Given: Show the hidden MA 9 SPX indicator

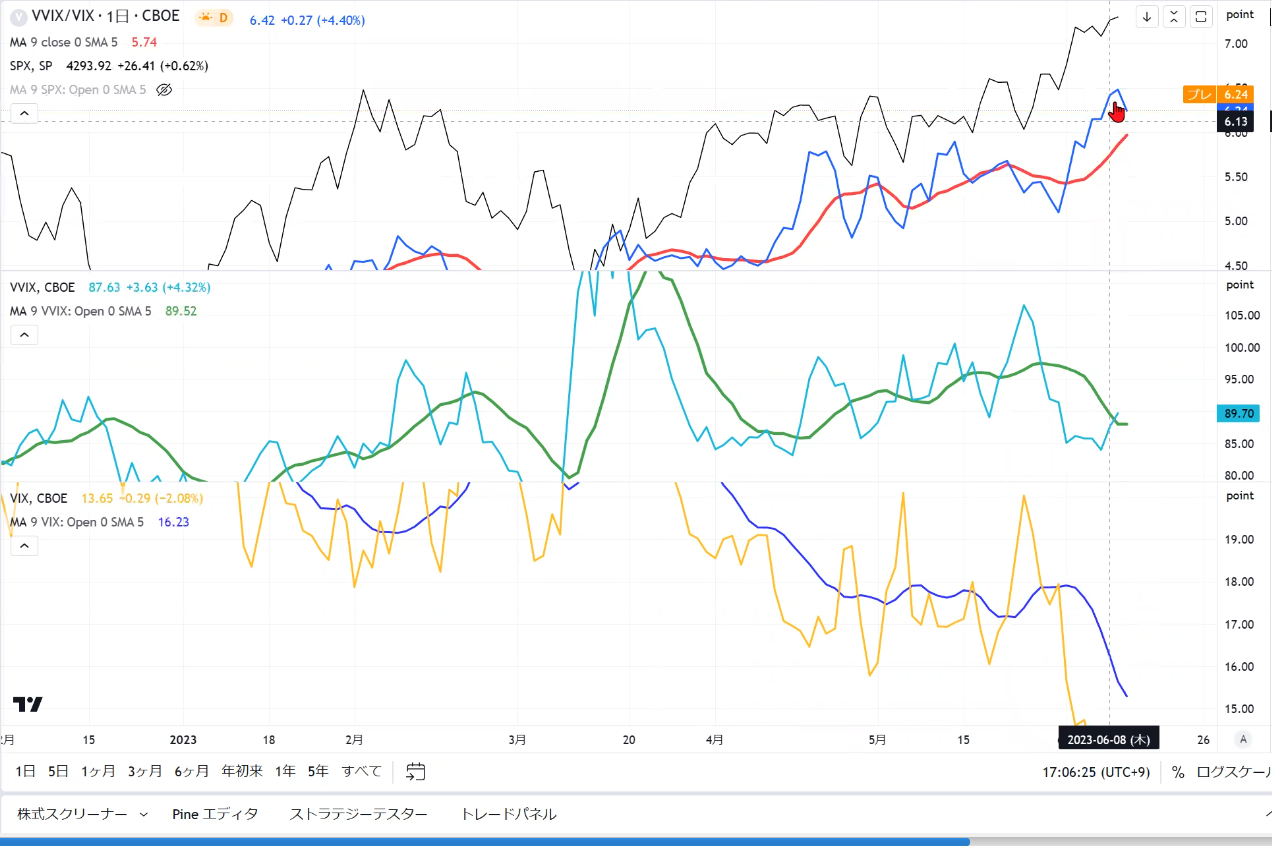Looking at the screenshot, I should click(165, 90).
